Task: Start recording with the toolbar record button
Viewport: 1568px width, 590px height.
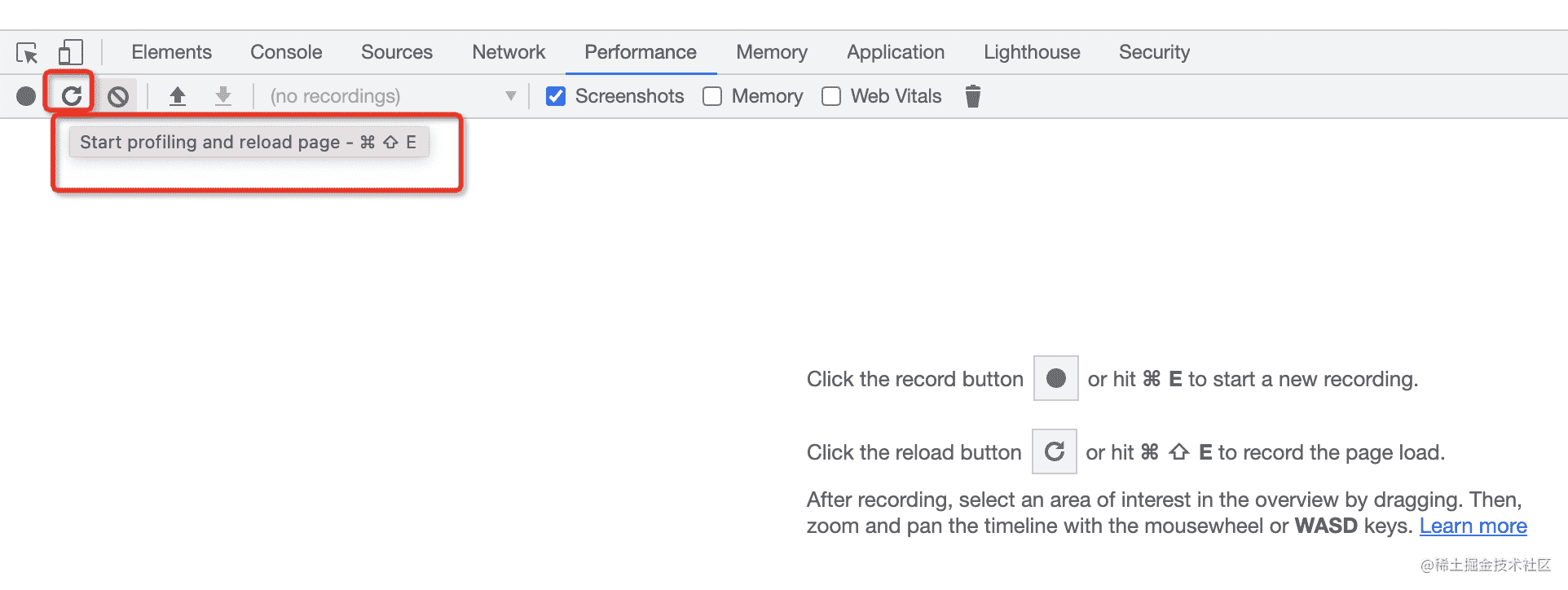Action: pyautogui.click(x=26, y=97)
